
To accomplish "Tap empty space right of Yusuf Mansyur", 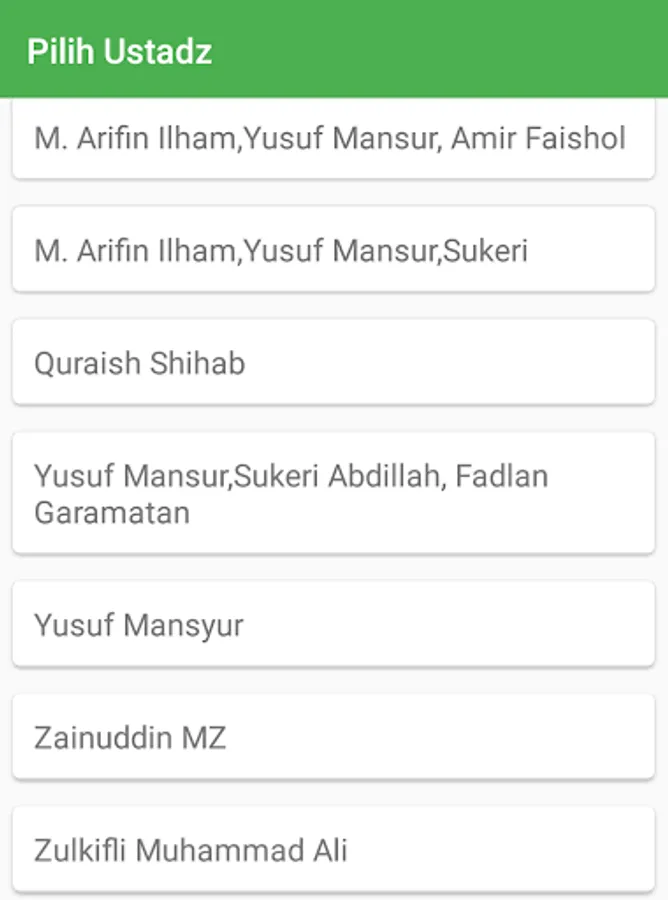I will pyautogui.click(x=448, y=624).
